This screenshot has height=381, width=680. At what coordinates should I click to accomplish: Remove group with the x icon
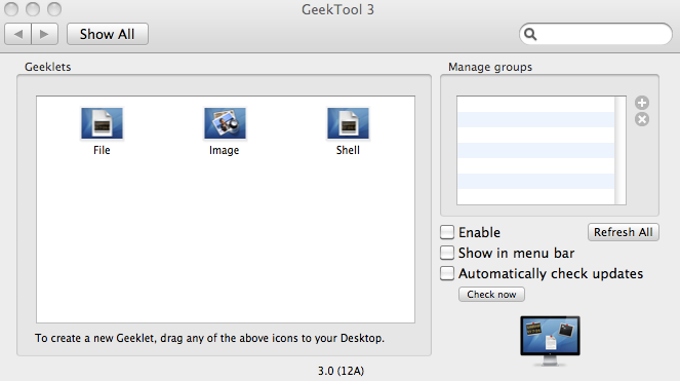click(642, 119)
